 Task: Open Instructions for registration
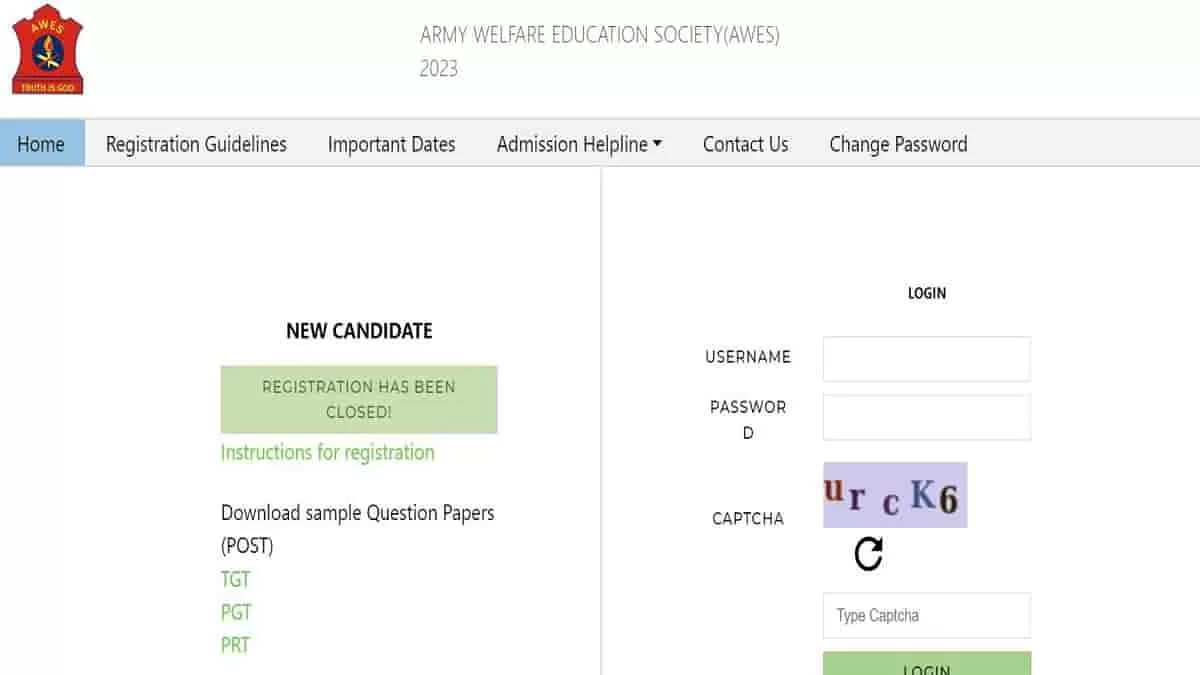click(x=327, y=452)
